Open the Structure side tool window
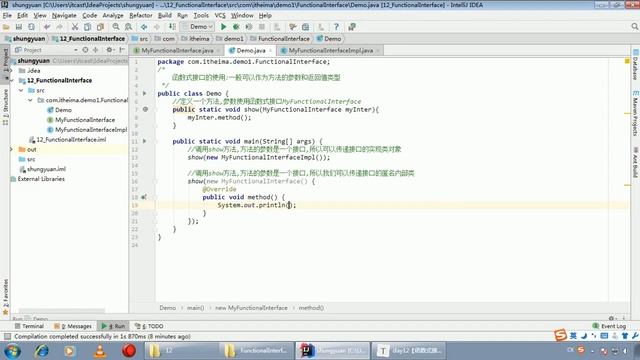This screenshot has width=640, height=360. tap(5, 107)
